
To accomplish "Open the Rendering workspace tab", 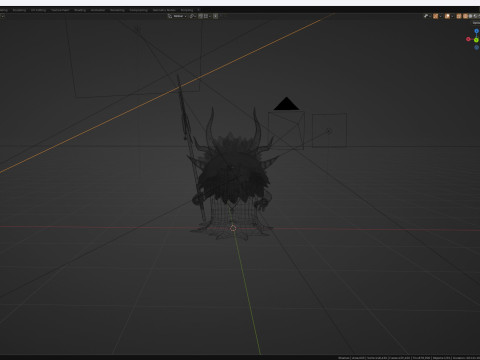I will (x=117, y=10).
